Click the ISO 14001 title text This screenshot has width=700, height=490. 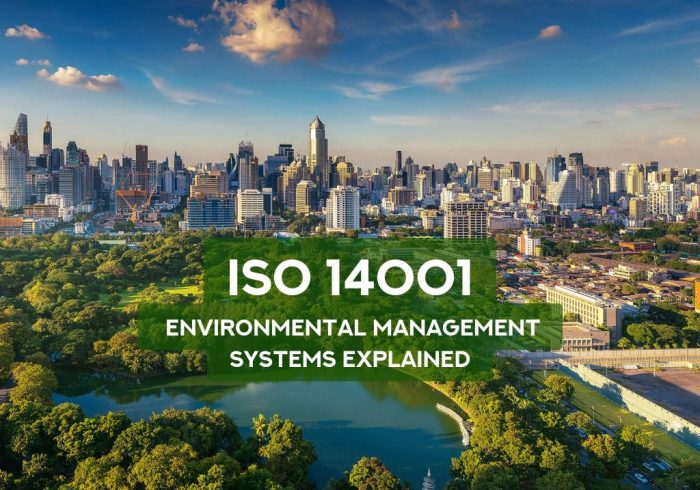(349, 279)
